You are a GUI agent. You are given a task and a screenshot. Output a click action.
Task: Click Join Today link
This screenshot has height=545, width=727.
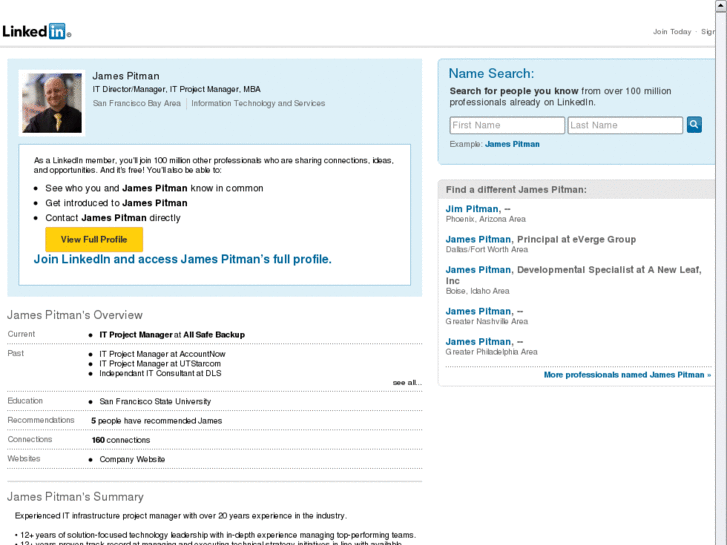pos(672,32)
